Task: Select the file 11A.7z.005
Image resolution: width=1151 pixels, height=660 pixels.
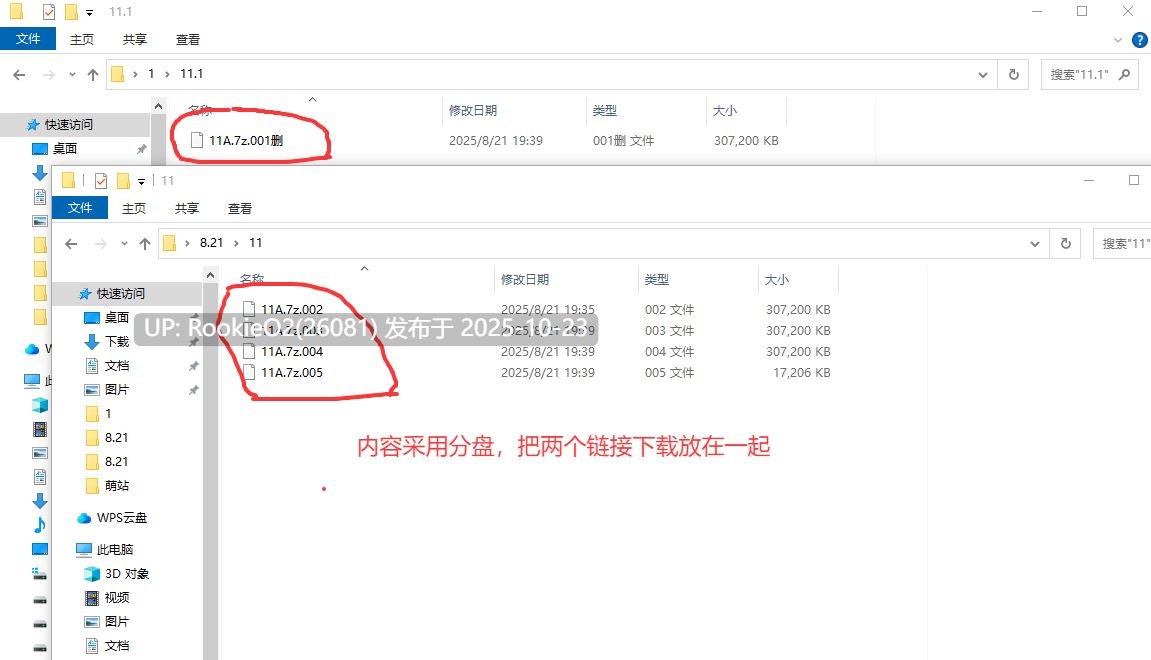Action: [x=291, y=372]
